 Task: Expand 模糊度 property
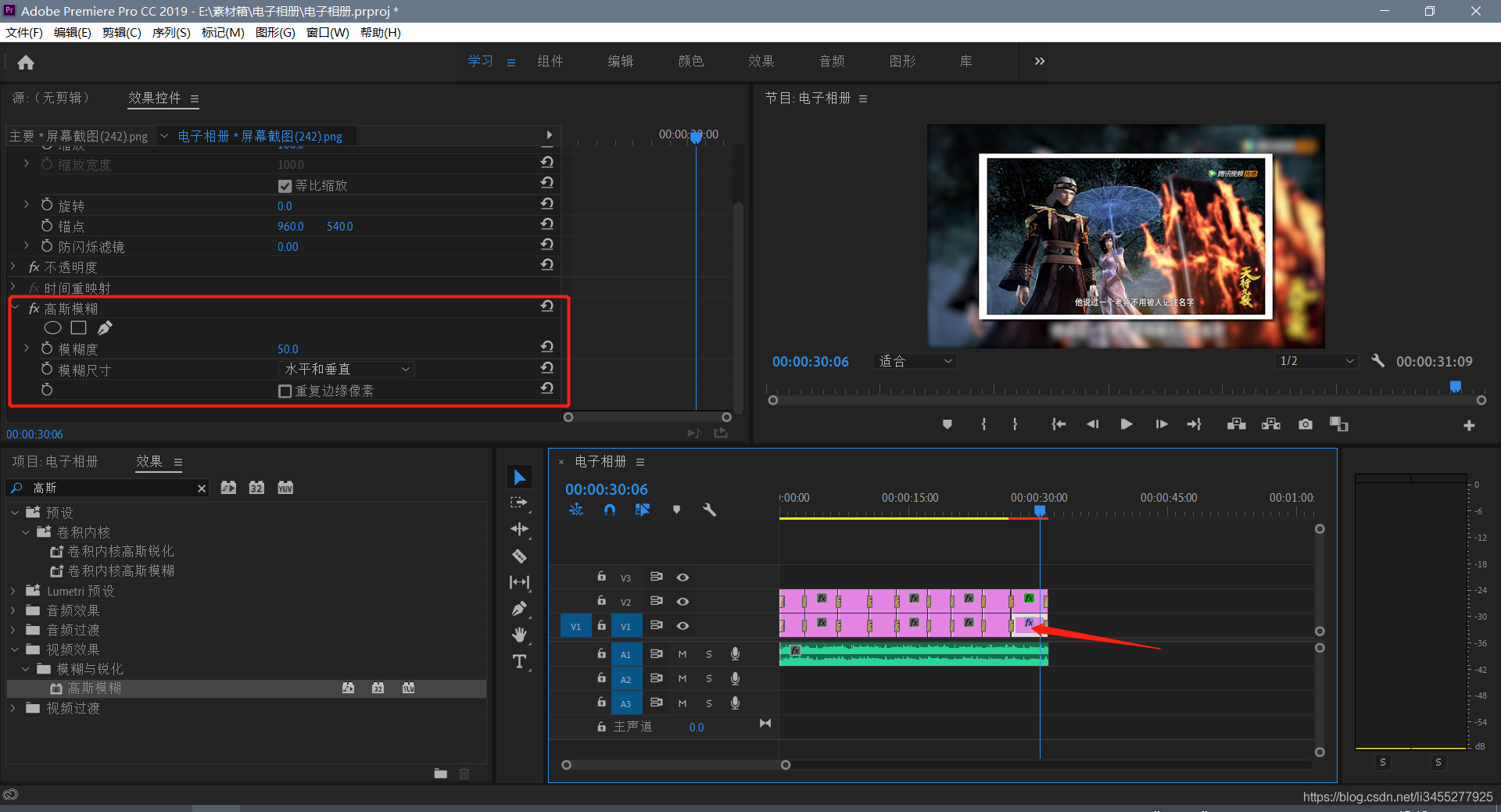(x=27, y=349)
